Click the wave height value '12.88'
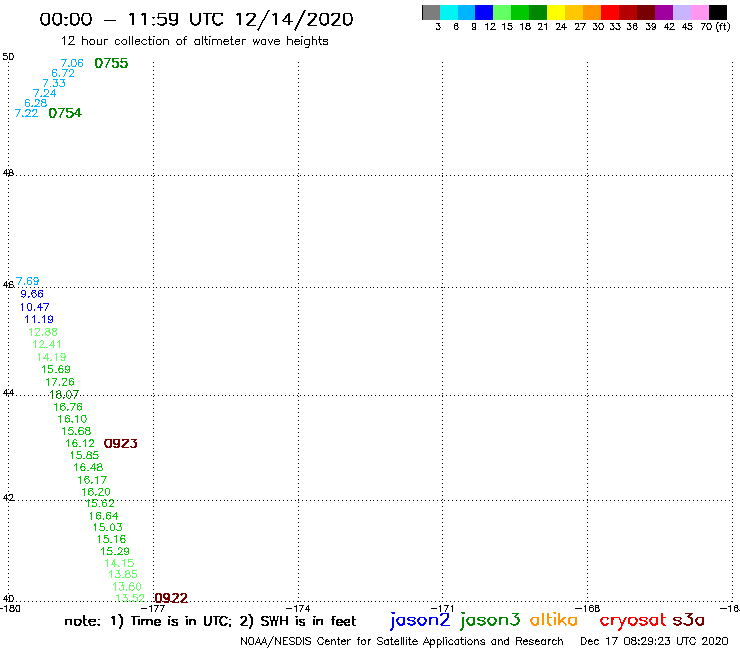 (43, 332)
